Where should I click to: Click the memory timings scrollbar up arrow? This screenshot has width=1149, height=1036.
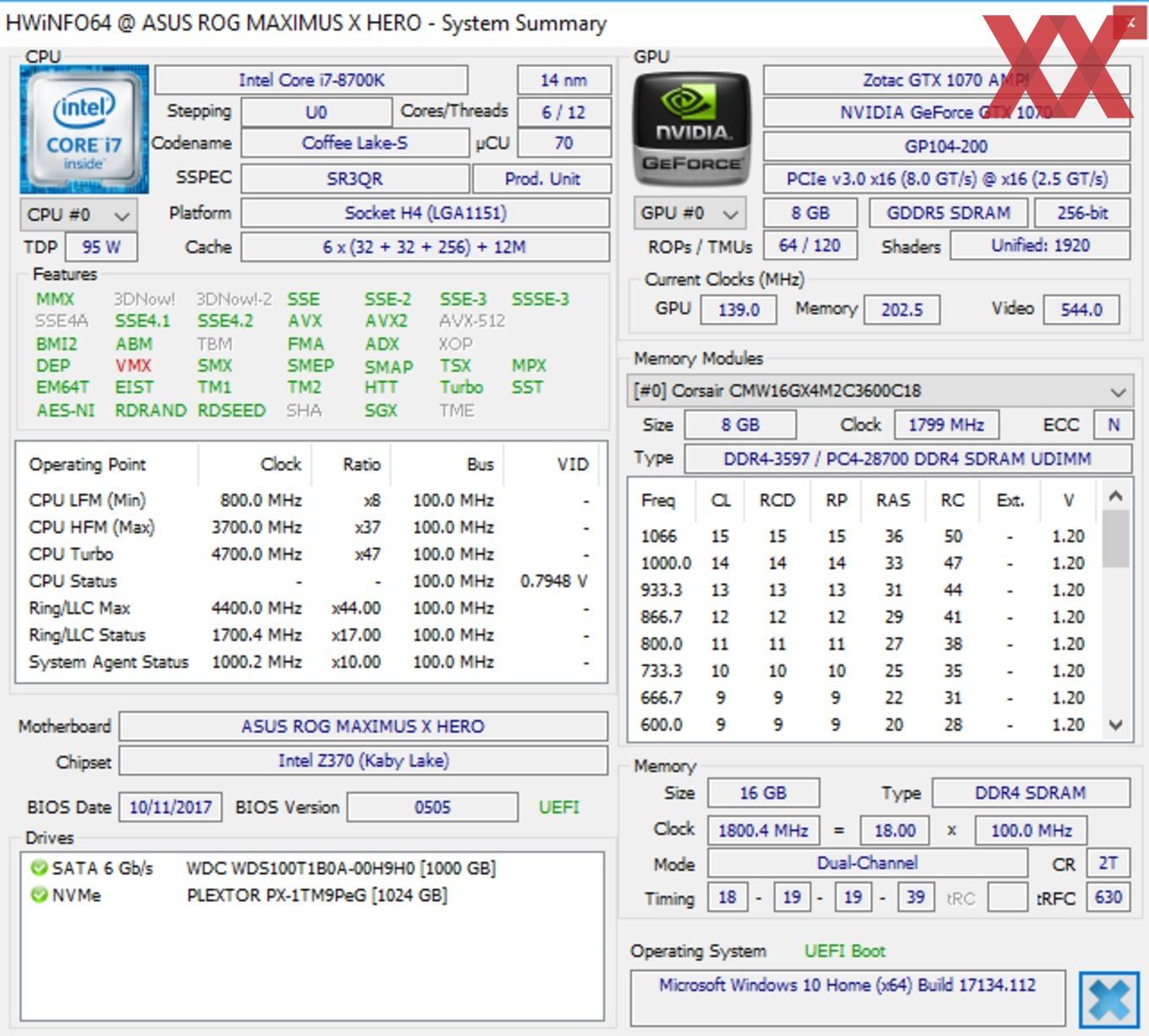pos(1115,496)
